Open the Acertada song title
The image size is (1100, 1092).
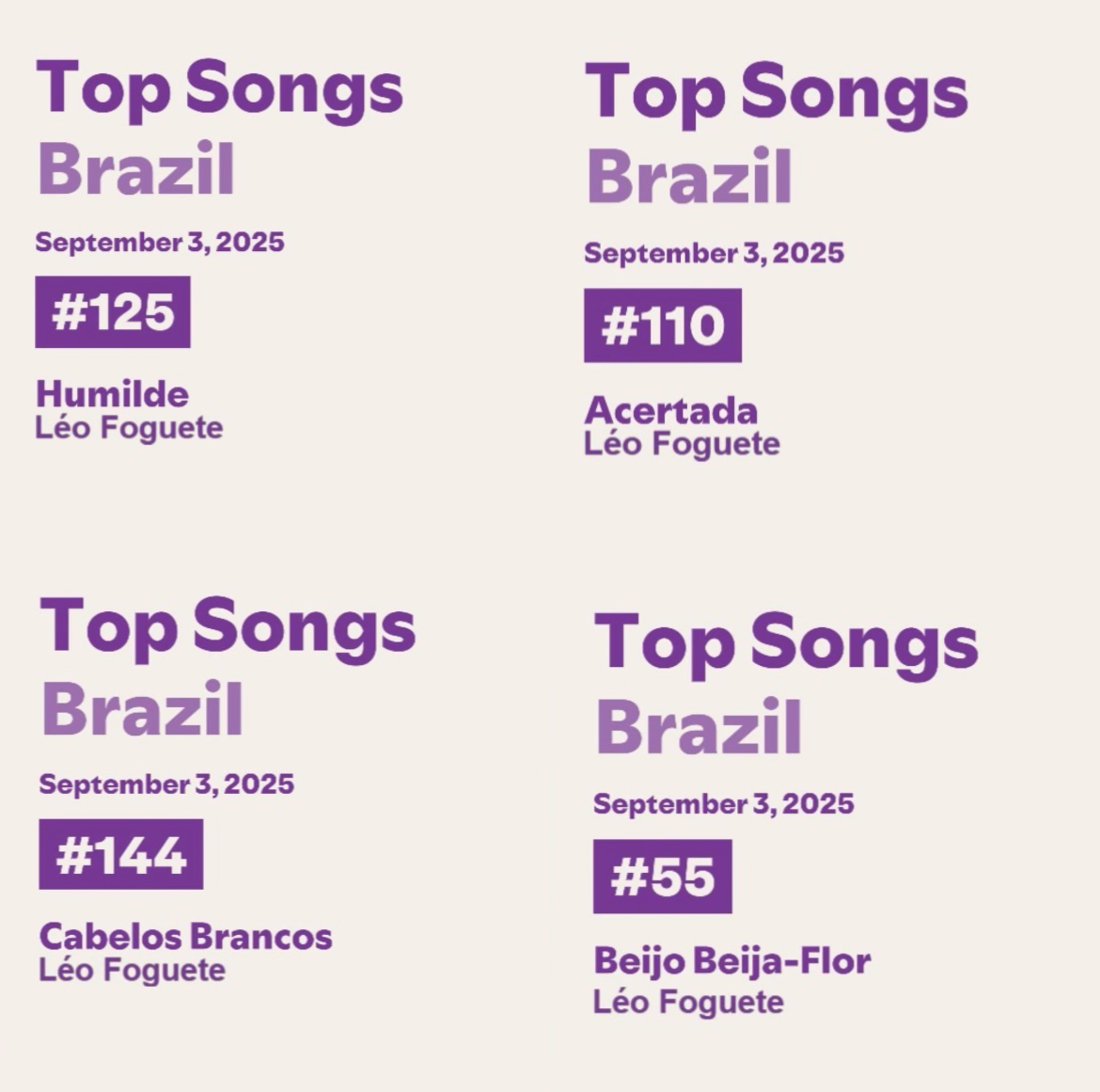(x=670, y=410)
